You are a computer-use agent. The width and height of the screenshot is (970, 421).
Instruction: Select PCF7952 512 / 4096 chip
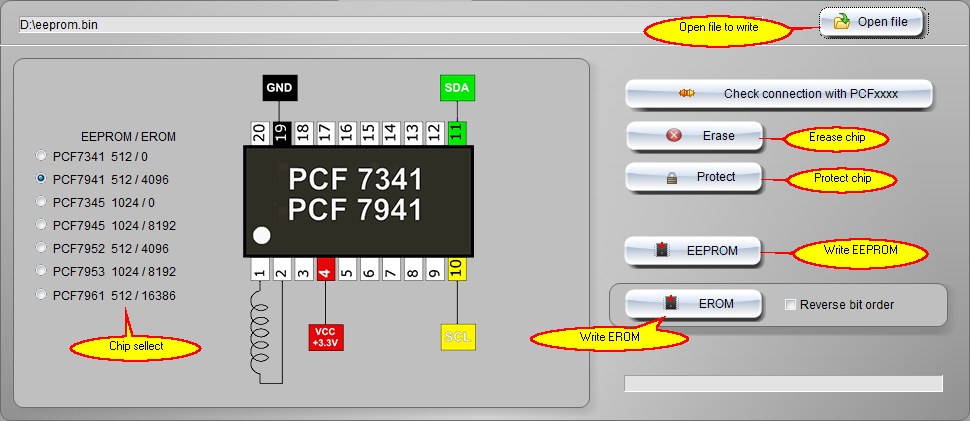tap(41, 247)
